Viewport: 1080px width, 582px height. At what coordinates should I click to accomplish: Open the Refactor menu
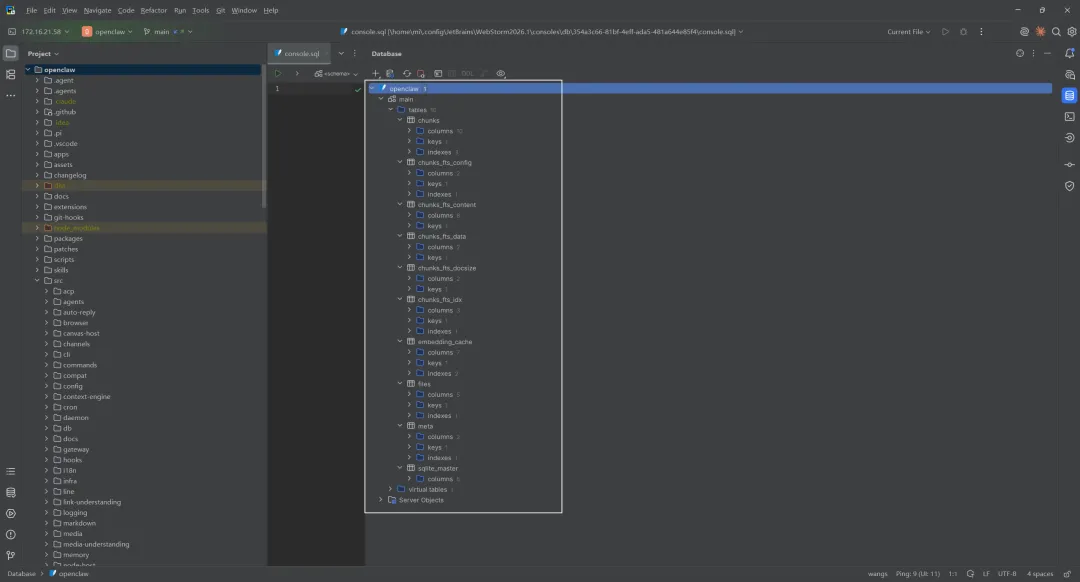click(x=154, y=10)
